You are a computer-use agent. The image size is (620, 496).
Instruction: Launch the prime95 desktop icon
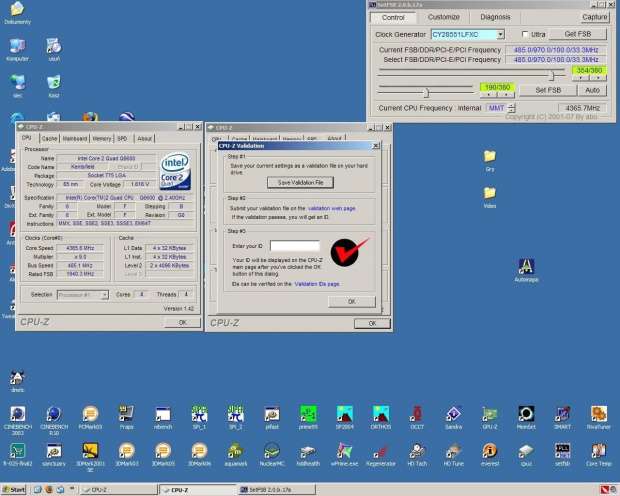[308, 414]
